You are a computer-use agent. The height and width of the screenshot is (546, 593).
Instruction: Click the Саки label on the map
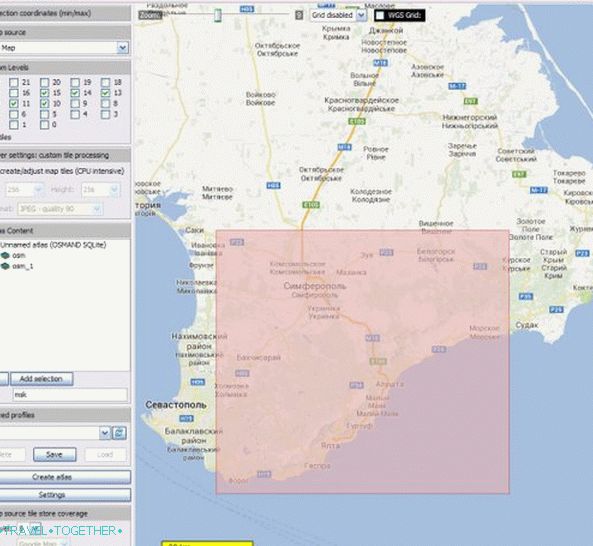[x=195, y=230]
